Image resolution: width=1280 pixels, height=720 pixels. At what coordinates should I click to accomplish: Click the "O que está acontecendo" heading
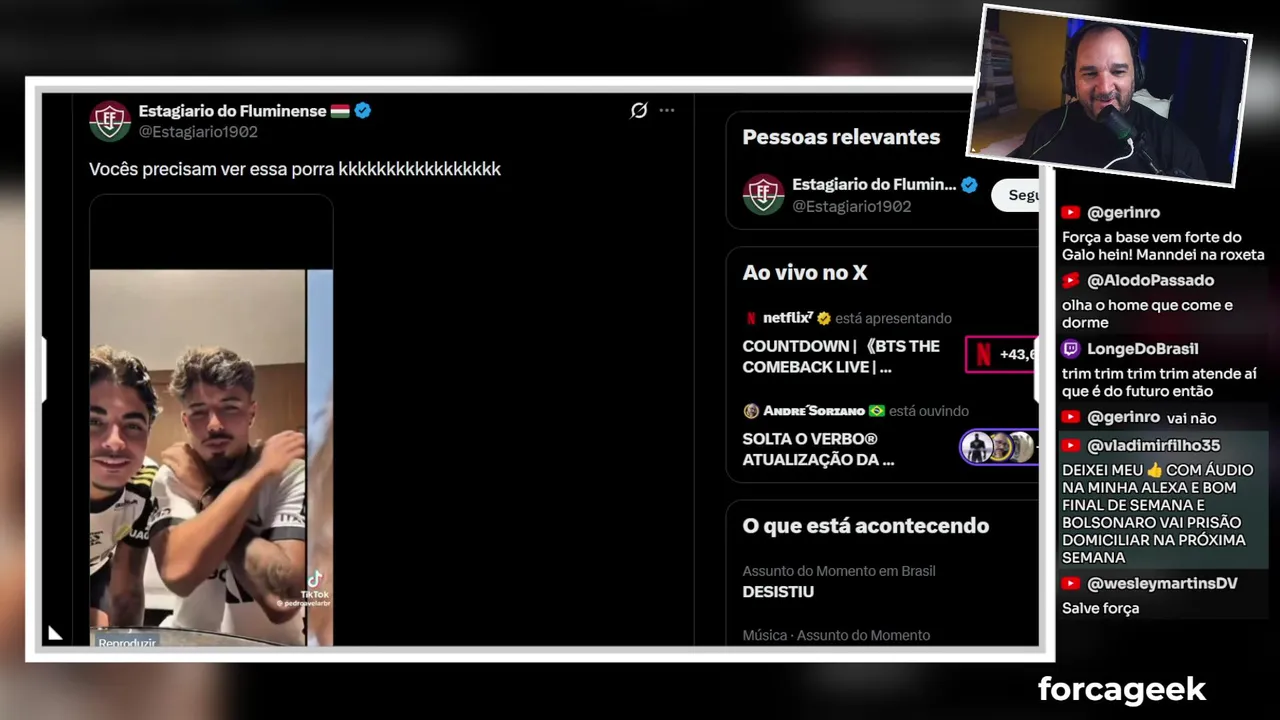865,526
